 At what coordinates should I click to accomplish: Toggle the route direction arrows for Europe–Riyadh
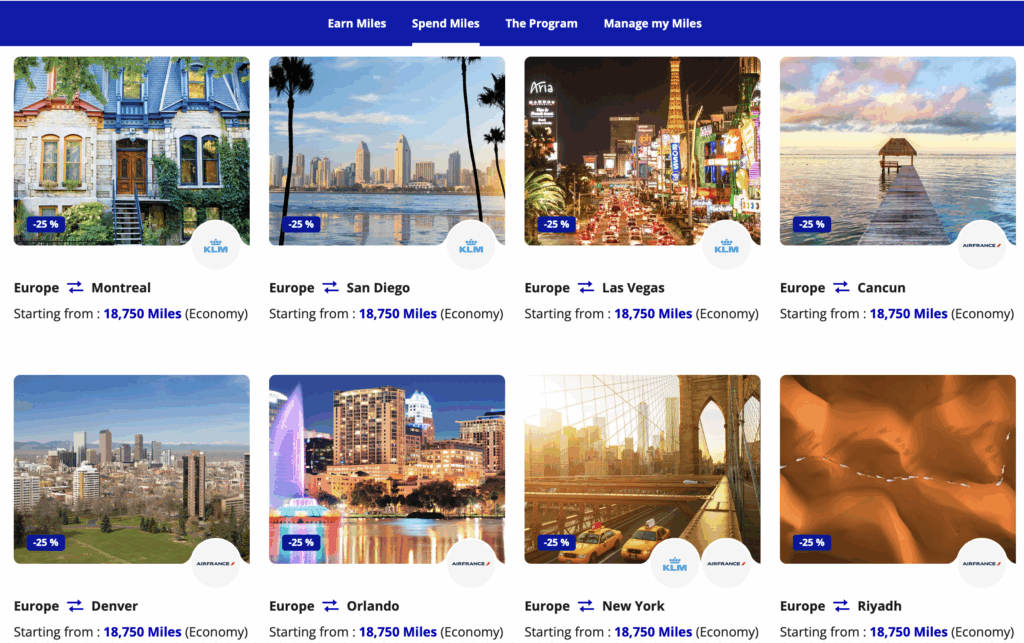[x=842, y=605]
